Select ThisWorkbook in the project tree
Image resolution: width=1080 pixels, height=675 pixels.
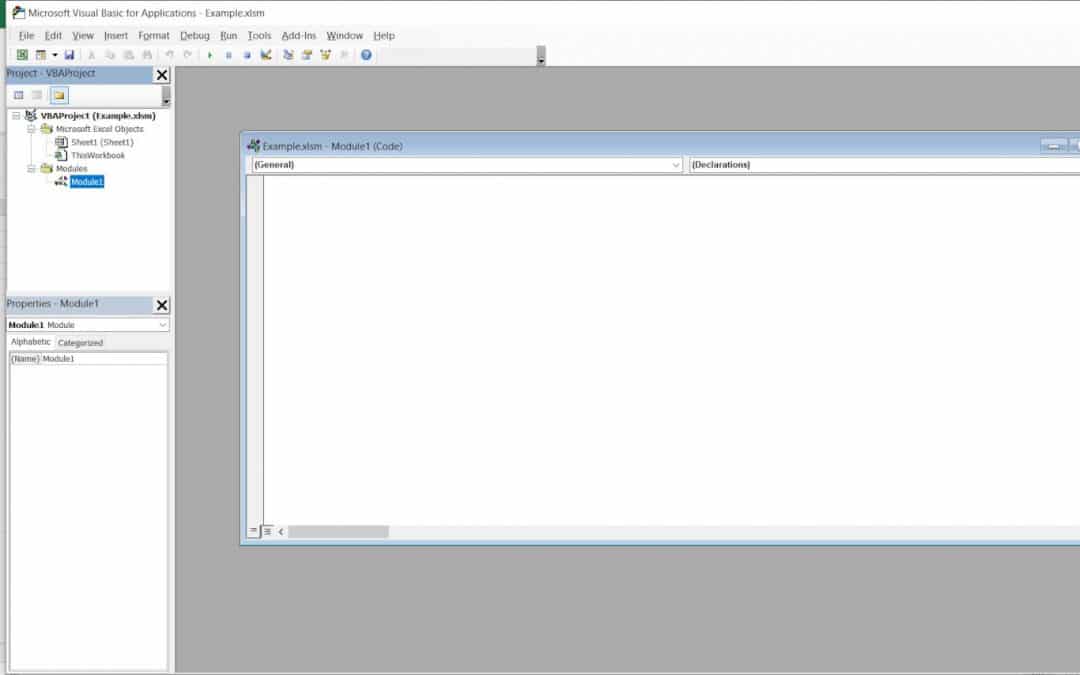click(97, 156)
